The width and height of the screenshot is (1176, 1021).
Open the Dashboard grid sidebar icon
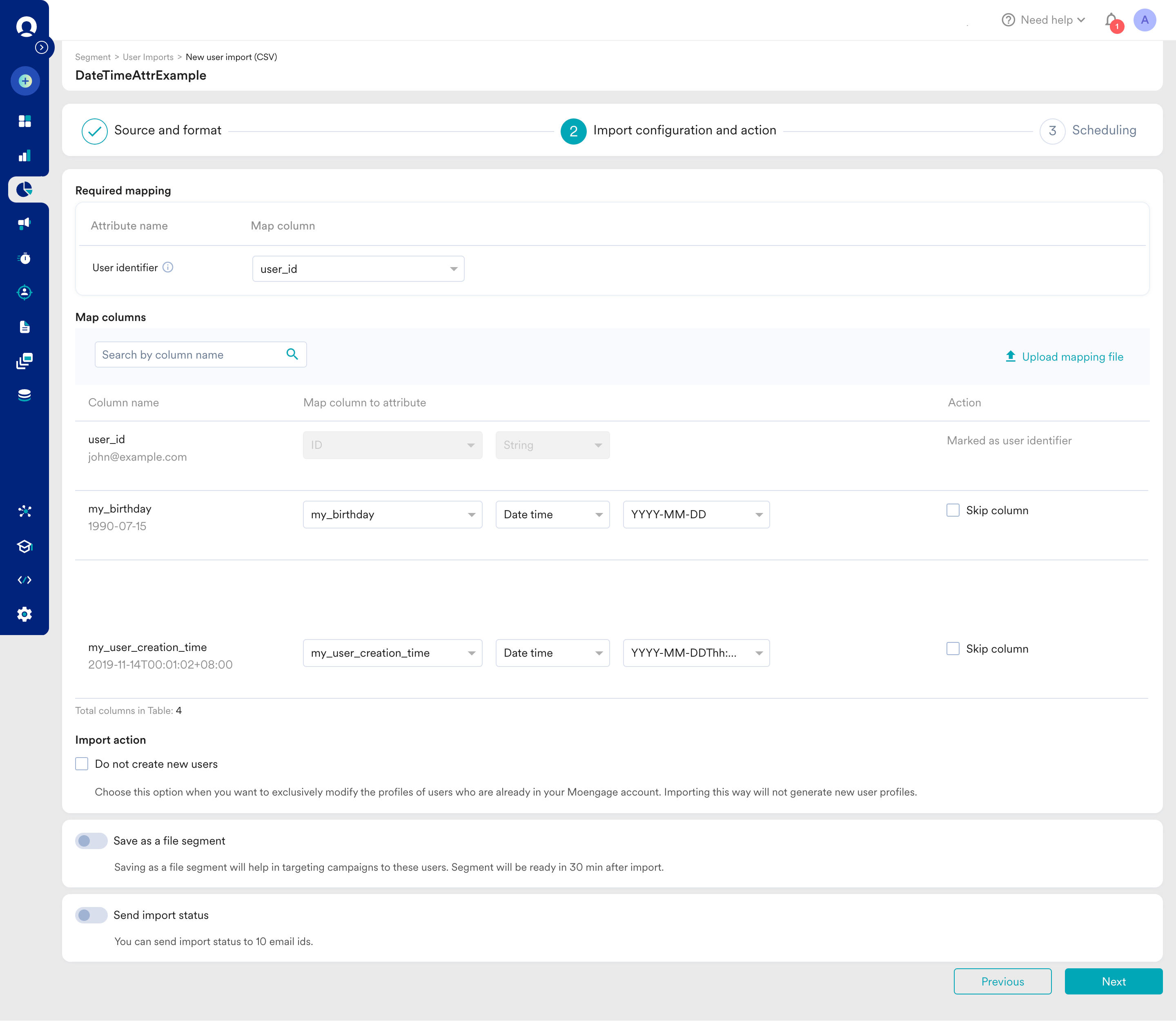coord(24,121)
